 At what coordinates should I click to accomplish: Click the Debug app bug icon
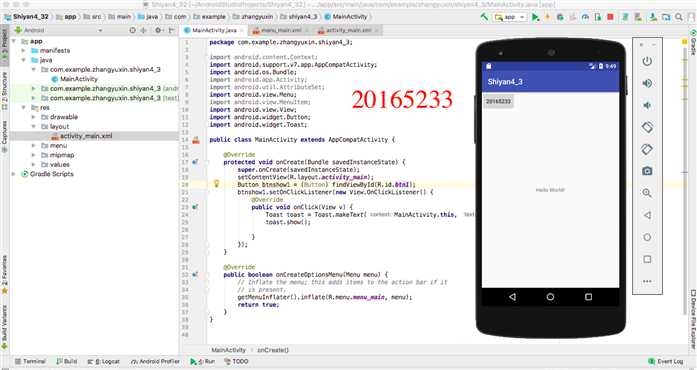point(560,17)
